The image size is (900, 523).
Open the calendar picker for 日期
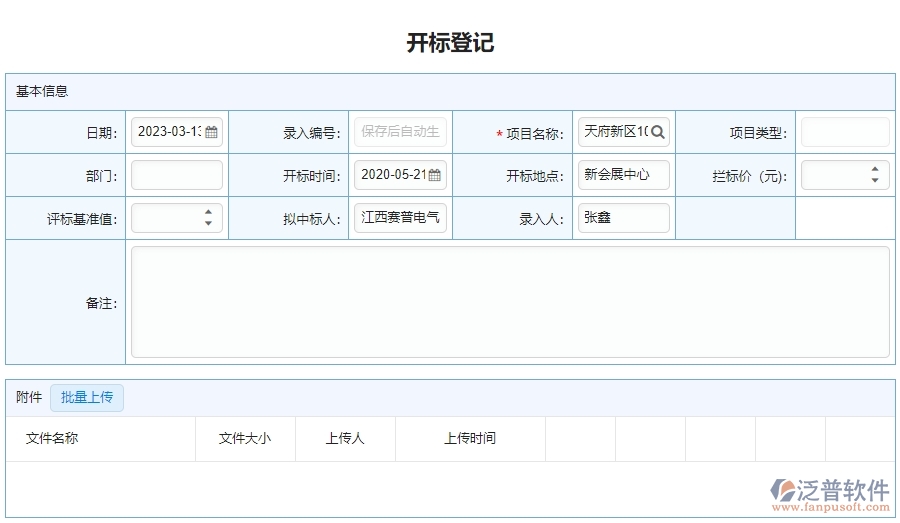(x=211, y=132)
